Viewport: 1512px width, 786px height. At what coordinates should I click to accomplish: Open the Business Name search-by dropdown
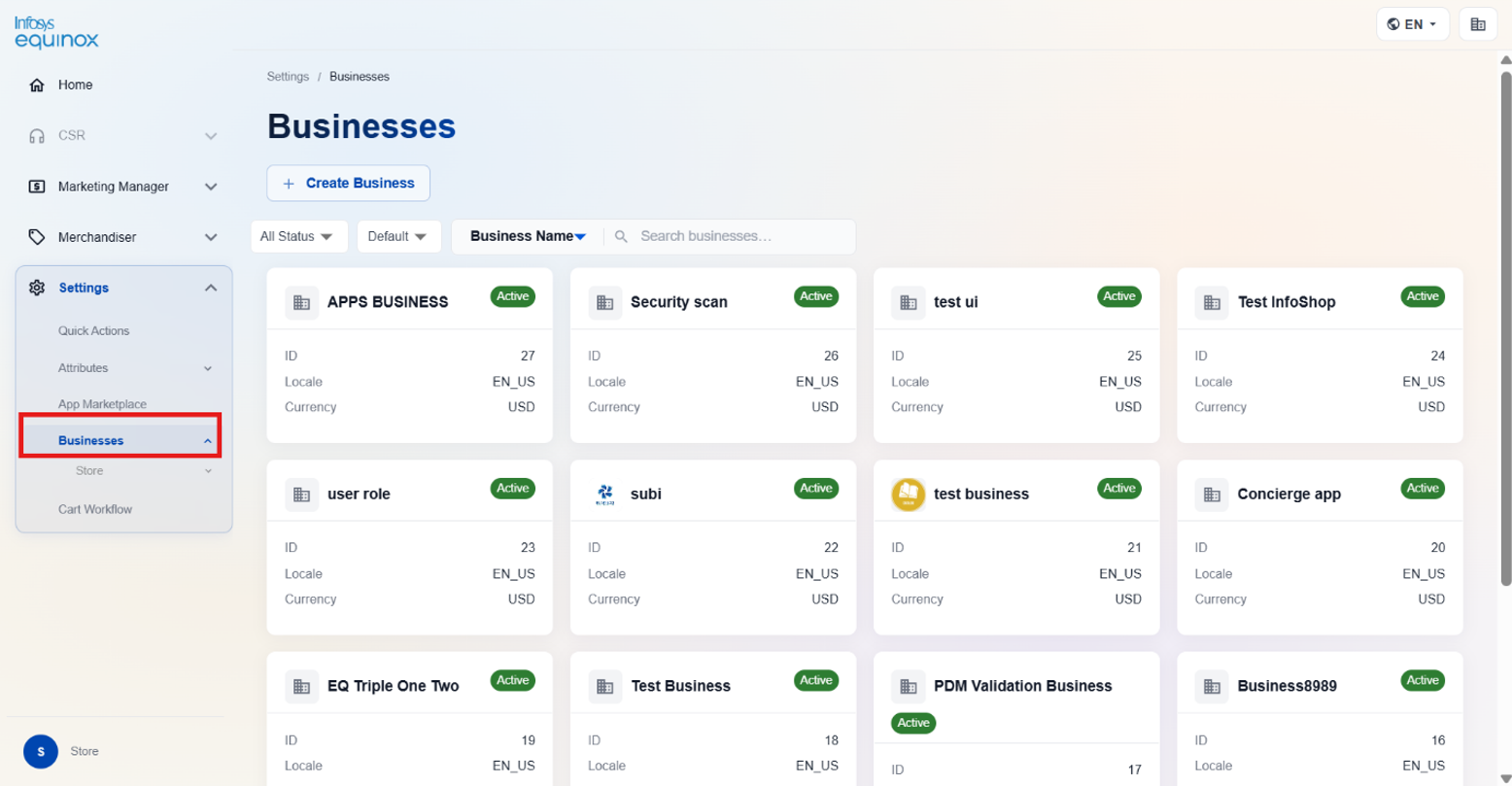pyautogui.click(x=528, y=236)
